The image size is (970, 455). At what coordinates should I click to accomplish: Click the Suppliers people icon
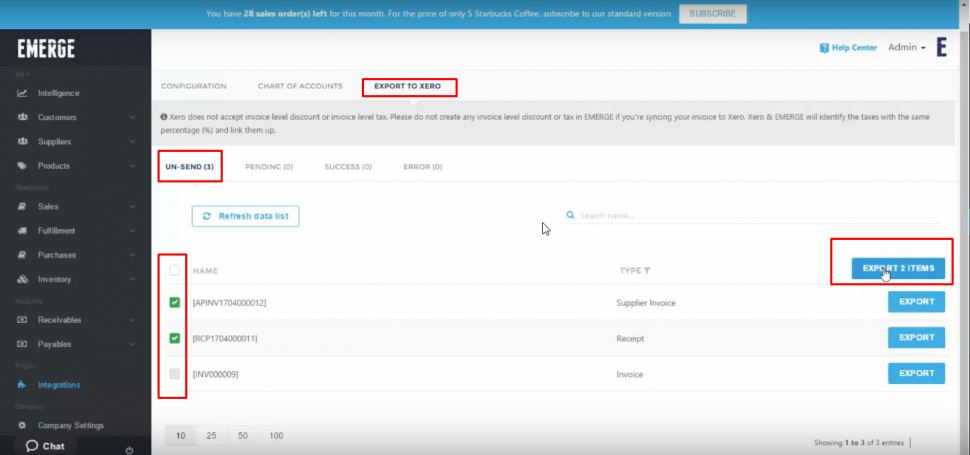pos(22,142)
